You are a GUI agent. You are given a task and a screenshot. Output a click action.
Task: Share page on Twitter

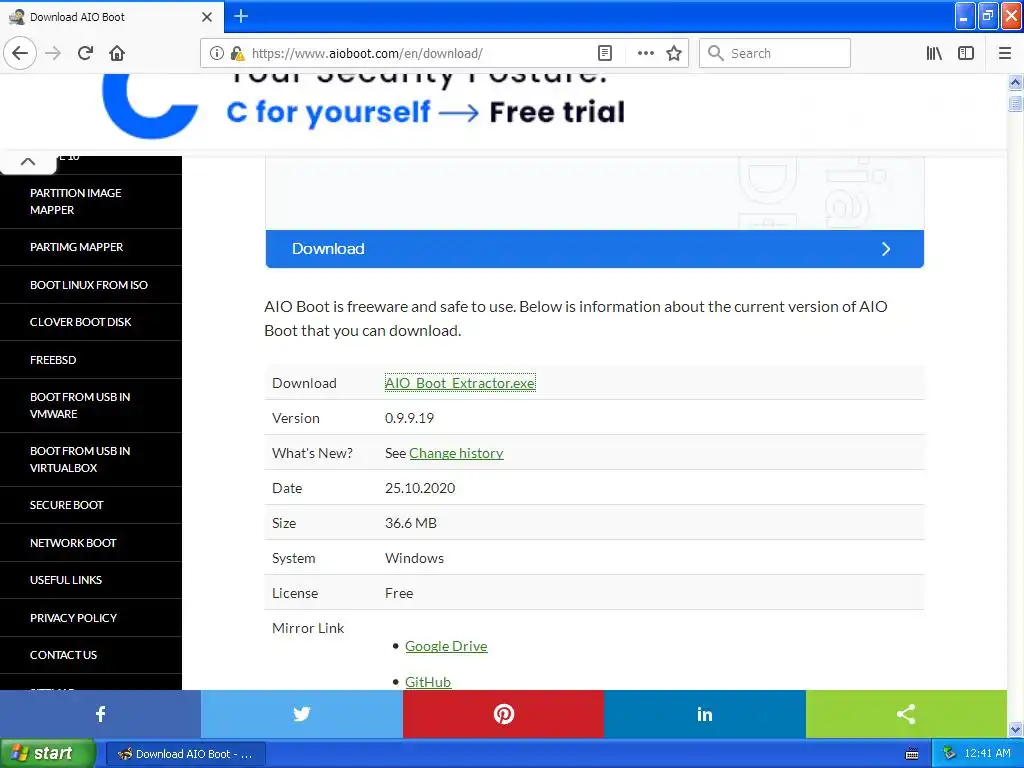[x=302, y=714]
